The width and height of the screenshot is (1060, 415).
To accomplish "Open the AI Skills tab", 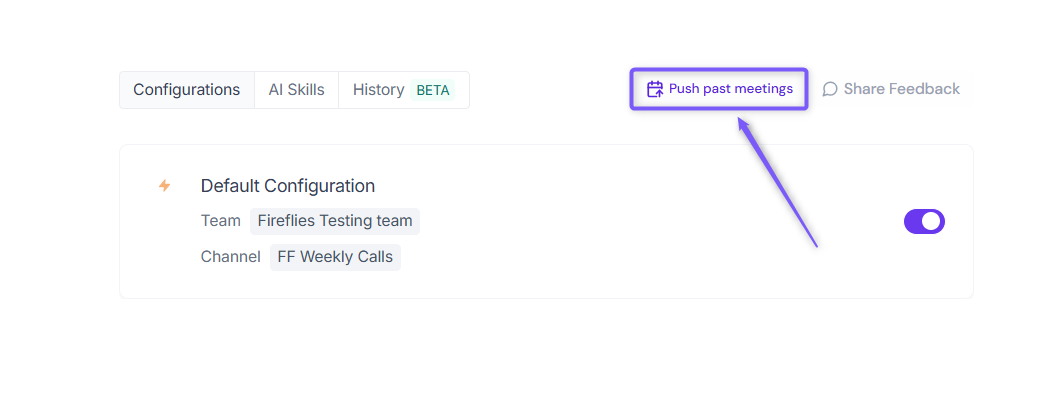I will (296, 90).
